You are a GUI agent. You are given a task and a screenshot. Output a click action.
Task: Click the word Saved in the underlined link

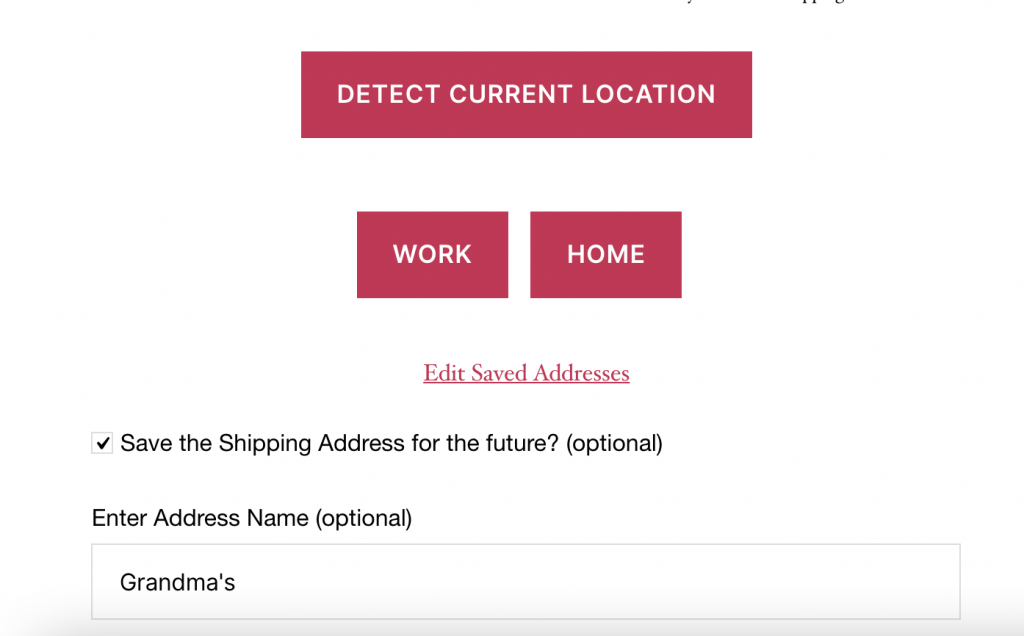[x=499, y=373]
